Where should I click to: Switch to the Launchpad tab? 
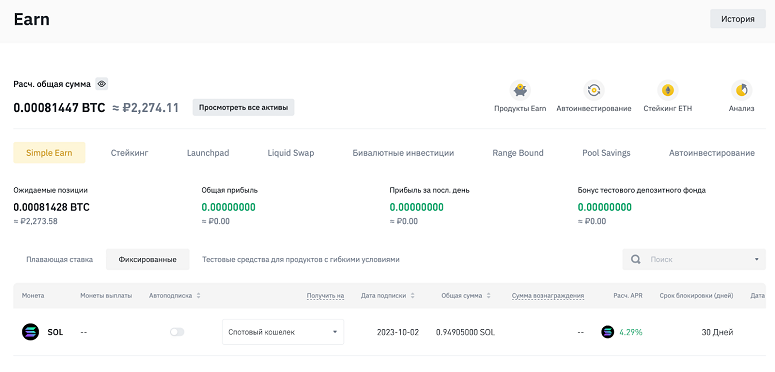208,153
